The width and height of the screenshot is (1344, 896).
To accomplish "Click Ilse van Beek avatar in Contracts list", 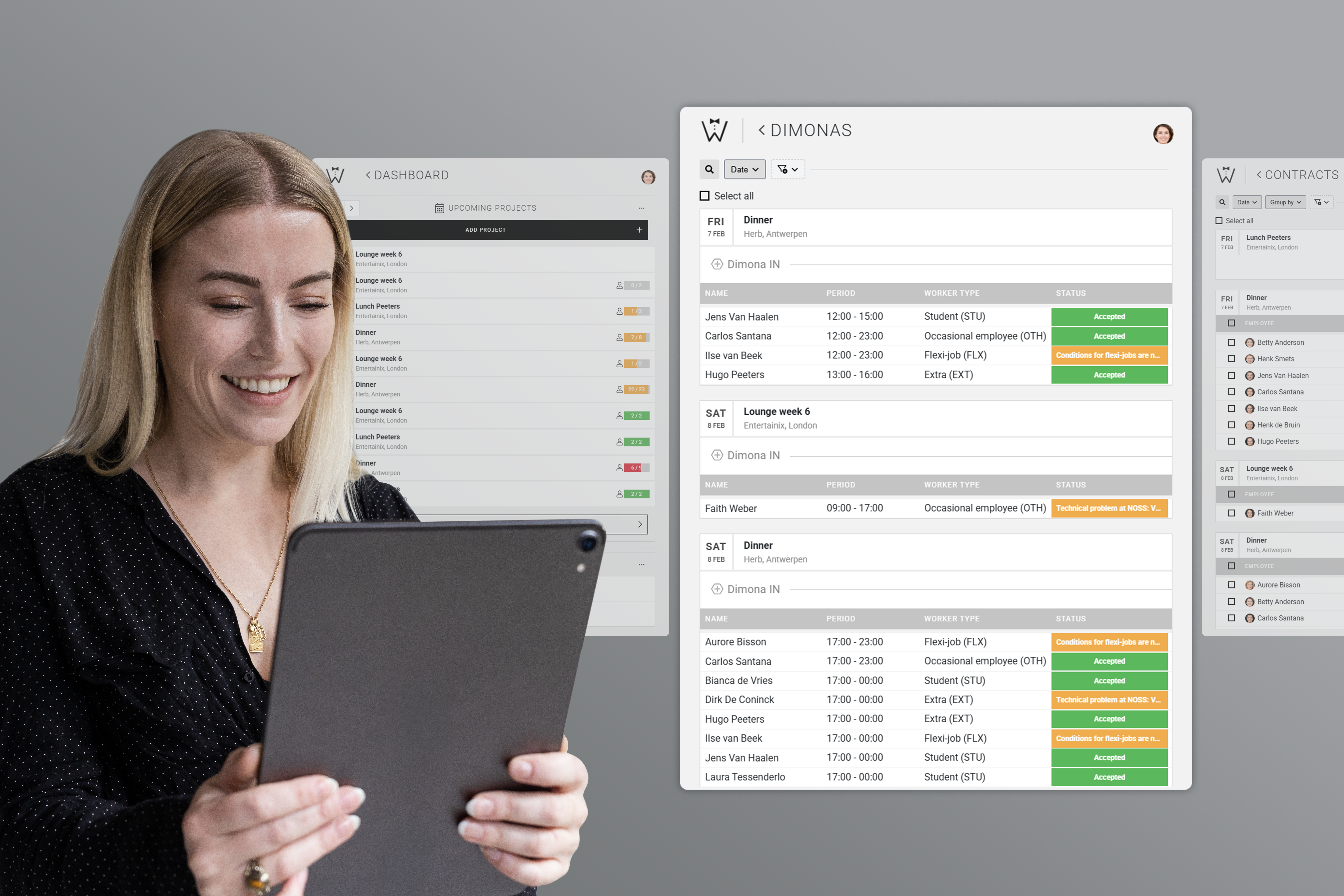I will 1249,408.
